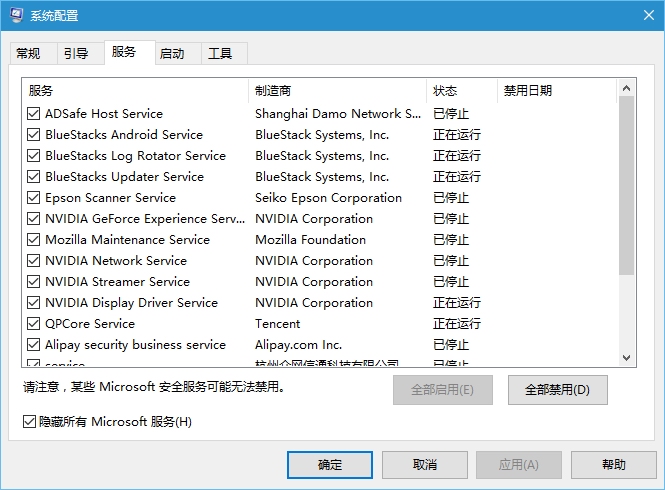The width and height of the screenshot is (665, 490).
Task: Select the QPCore Service row name
Action: [x=90, y=324]
